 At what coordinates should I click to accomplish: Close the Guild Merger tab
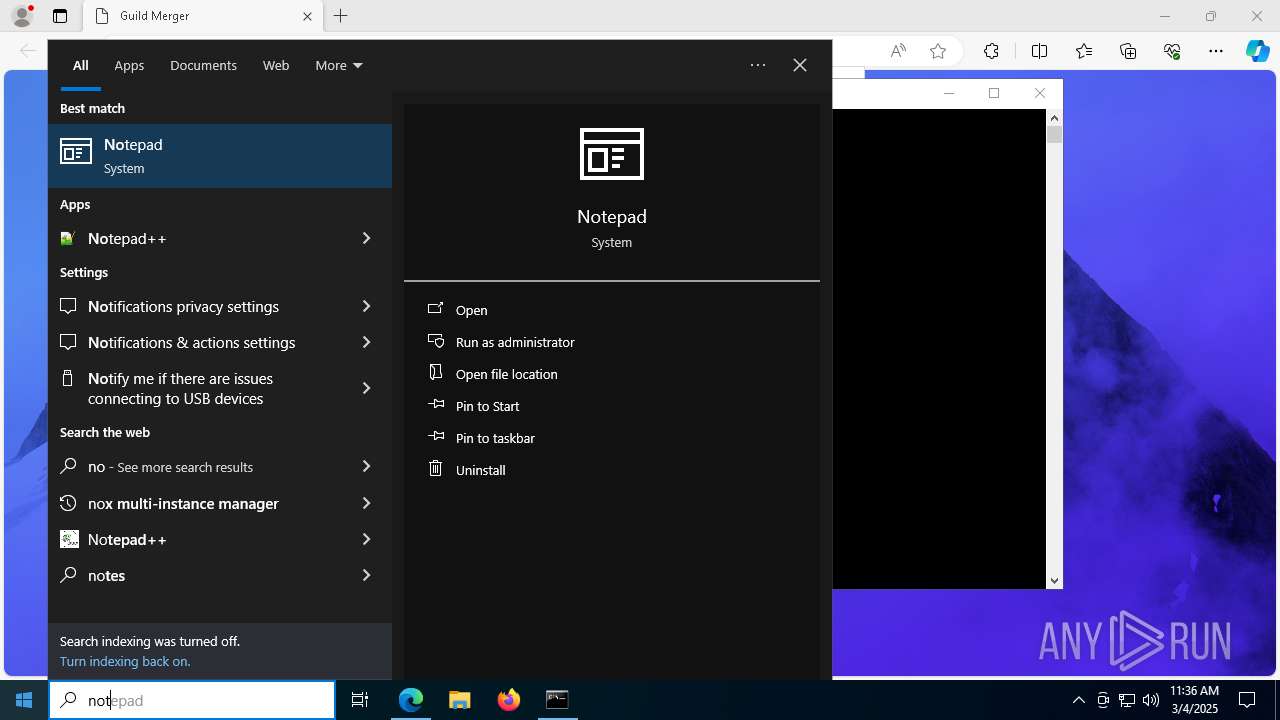click(x=307, y=16)
